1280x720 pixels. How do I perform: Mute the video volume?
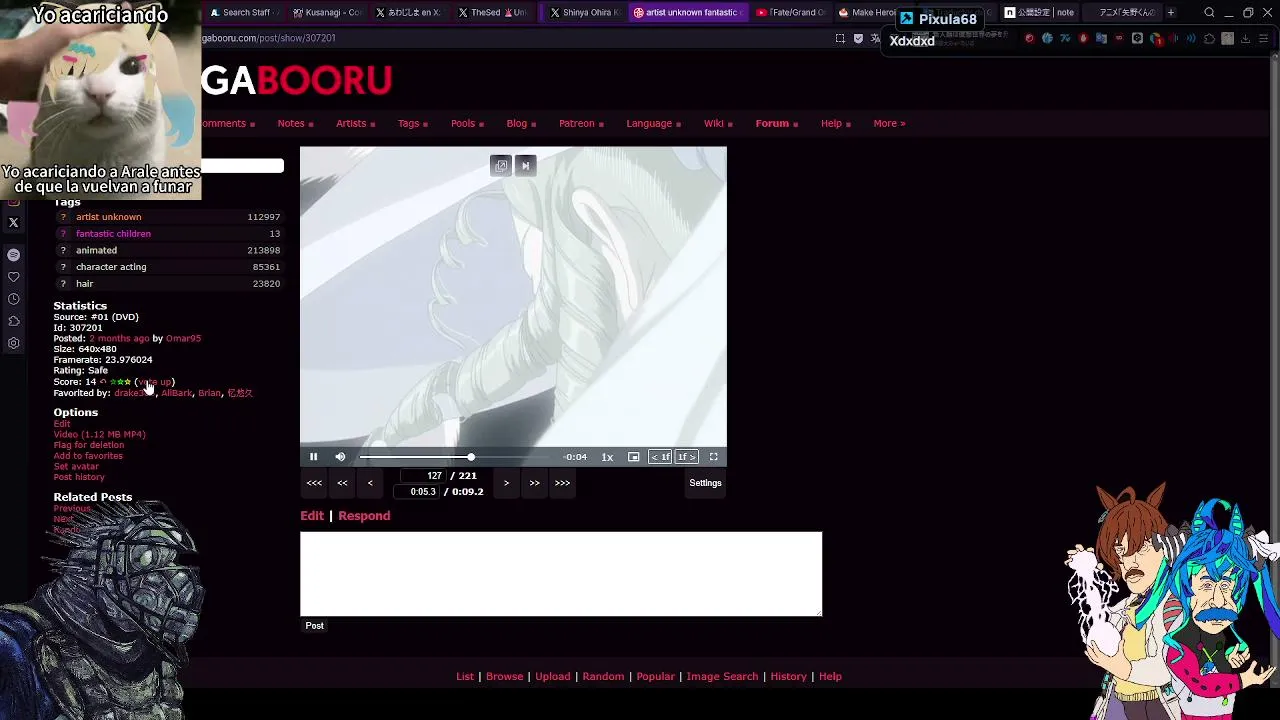click(x=340, y=457)
